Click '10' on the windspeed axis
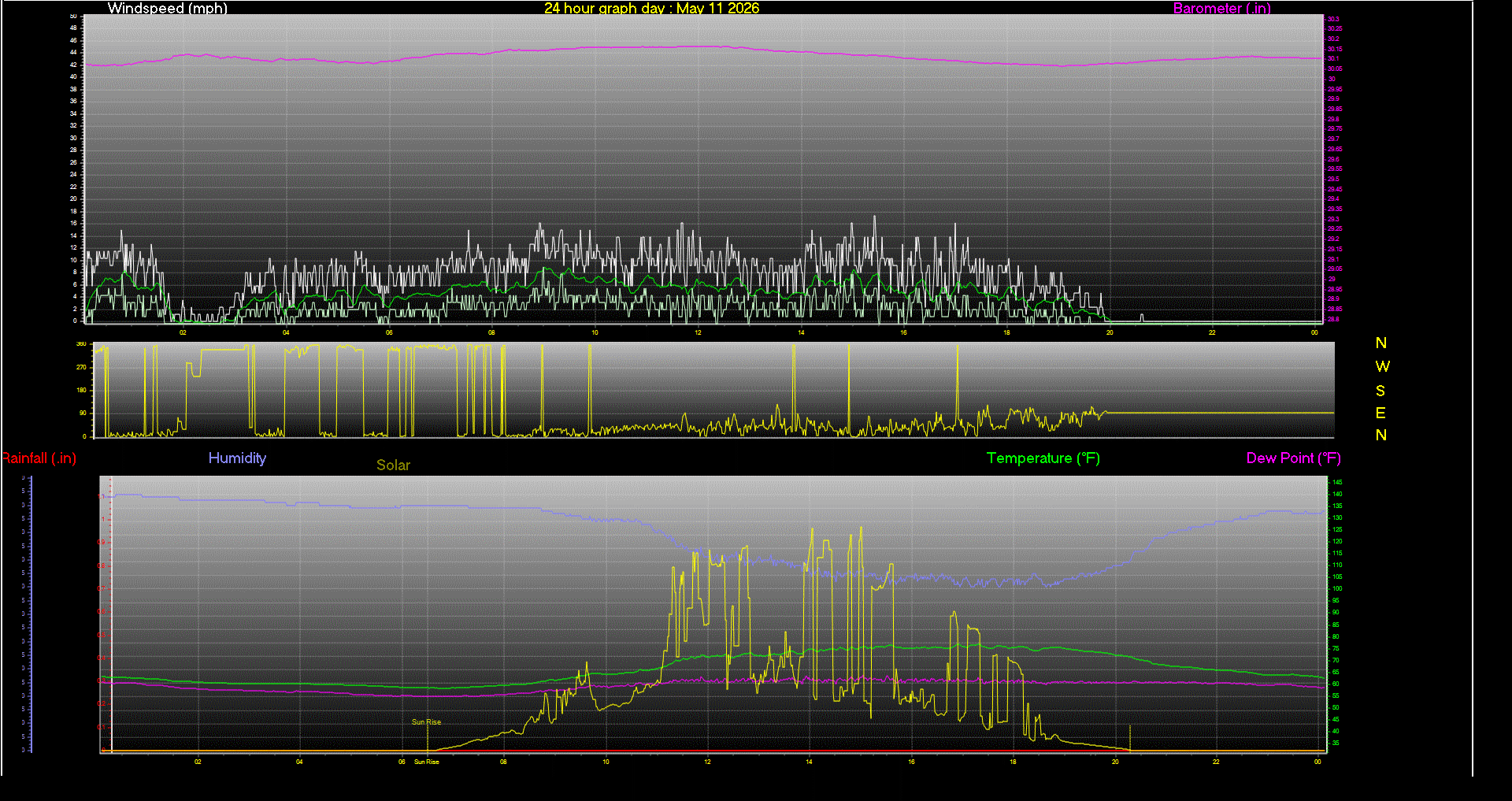The height and width of the screenshot is (801, 1512). click(x=73, y=260)
